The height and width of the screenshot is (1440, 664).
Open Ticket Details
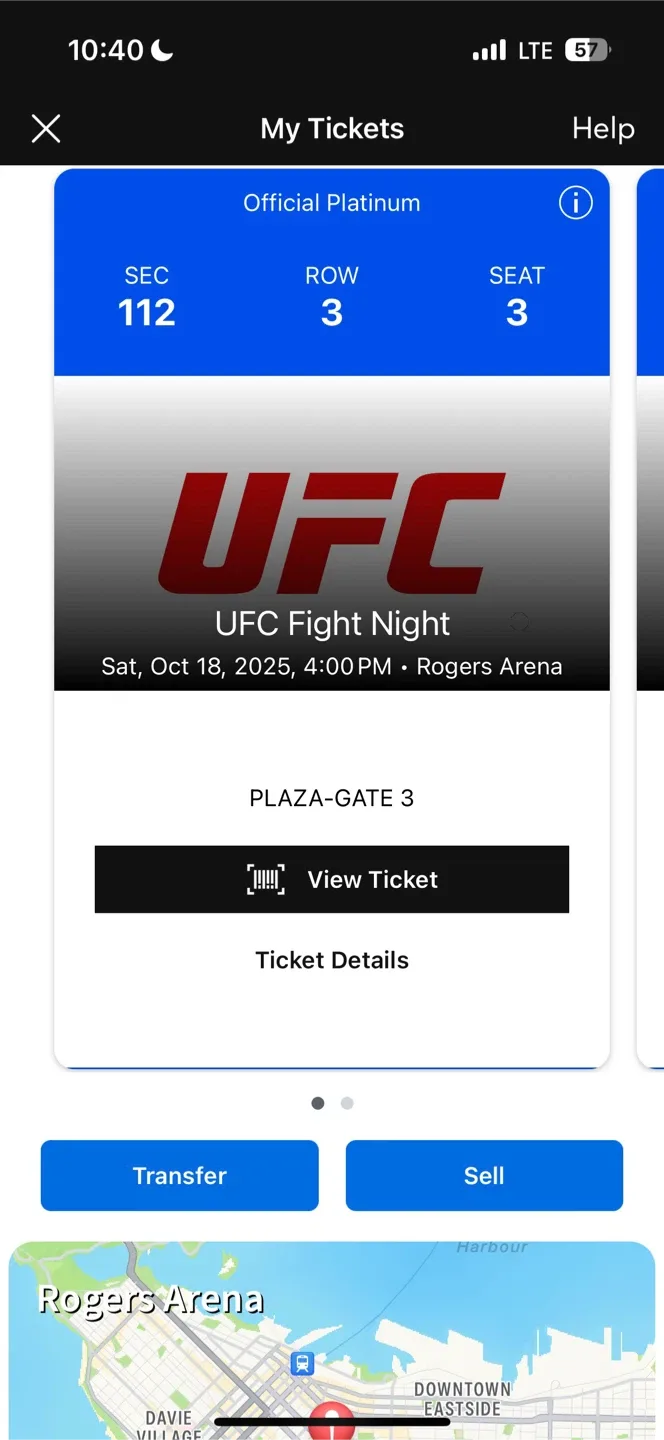[x=332, y=960]
